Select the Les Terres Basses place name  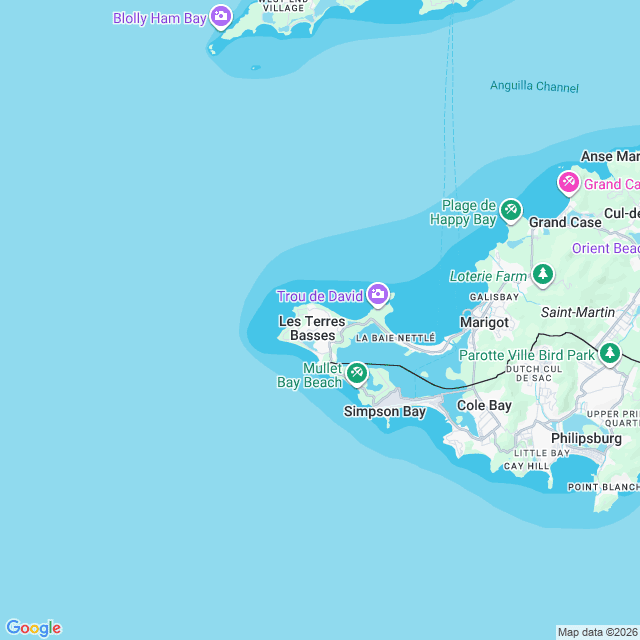(312, 328)
